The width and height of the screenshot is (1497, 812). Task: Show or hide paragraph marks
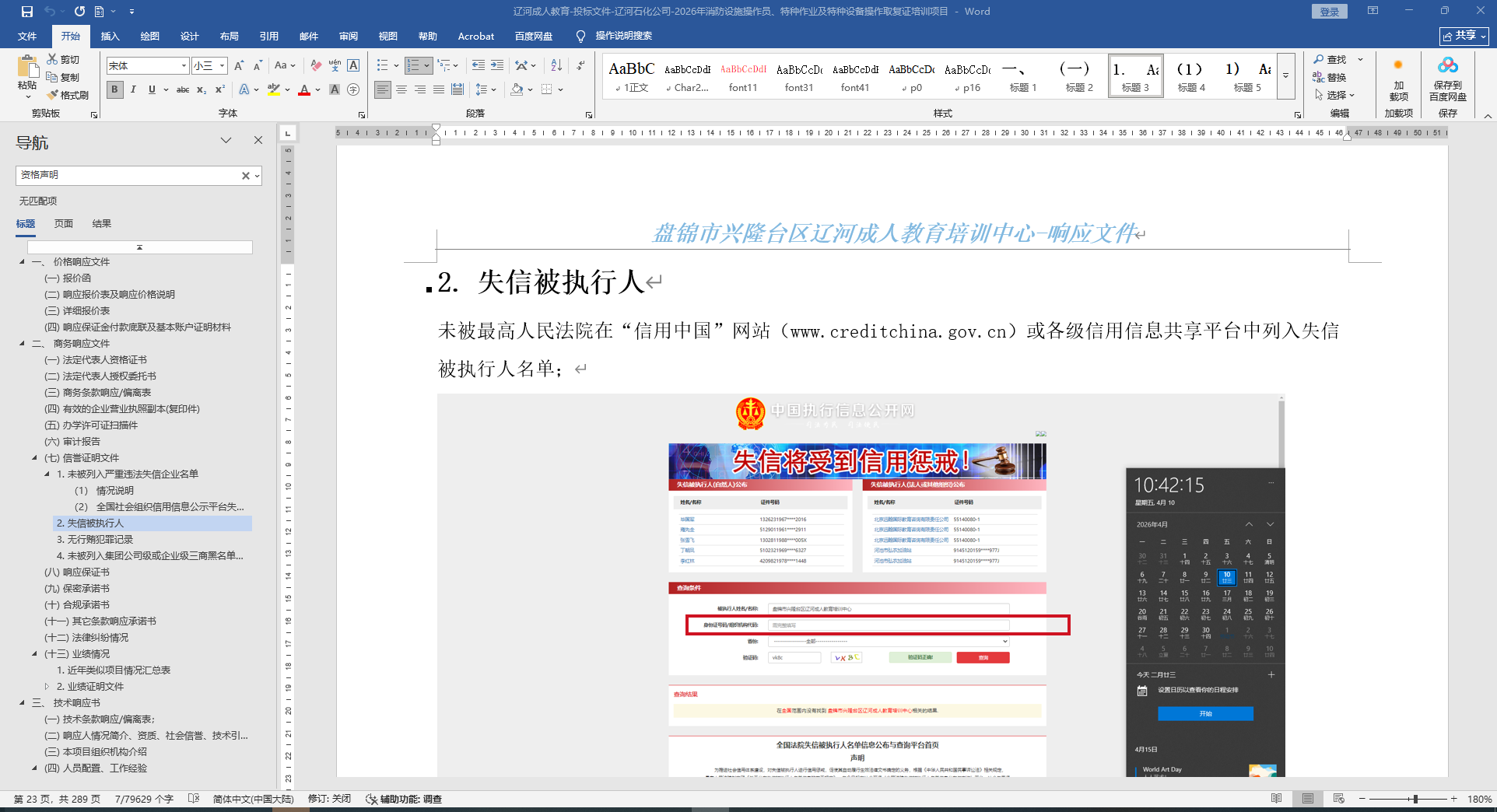coord(580,66)
